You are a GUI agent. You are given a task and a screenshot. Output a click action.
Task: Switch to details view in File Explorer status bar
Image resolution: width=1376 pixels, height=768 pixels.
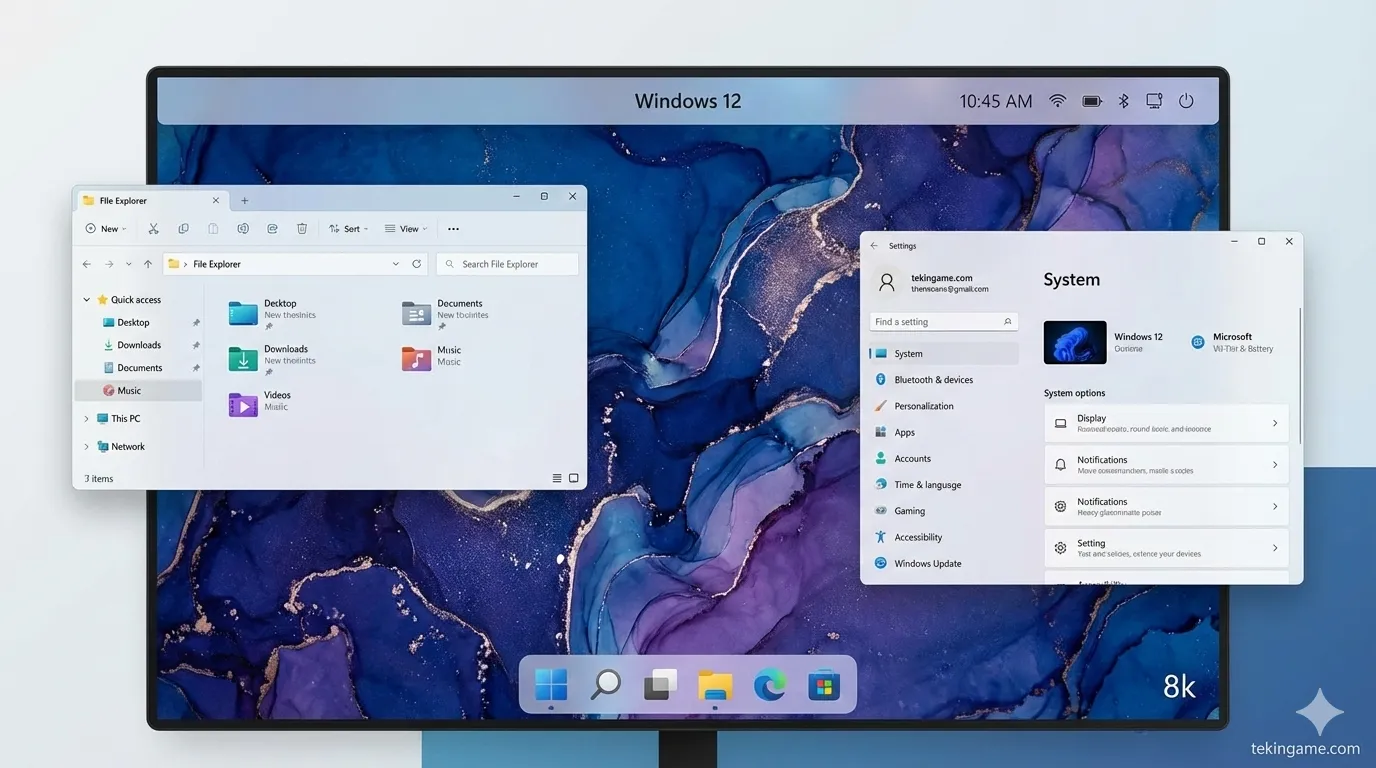coord(557,479)
